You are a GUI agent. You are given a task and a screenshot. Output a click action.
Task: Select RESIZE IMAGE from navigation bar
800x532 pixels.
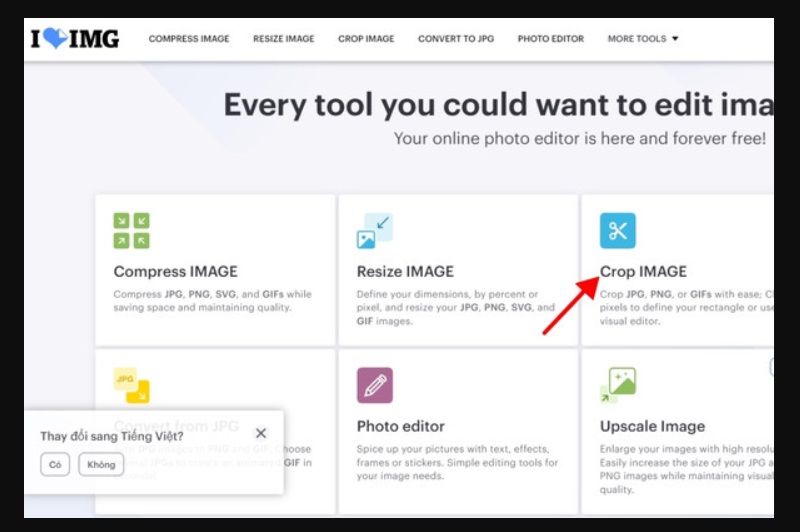point(283,39)
